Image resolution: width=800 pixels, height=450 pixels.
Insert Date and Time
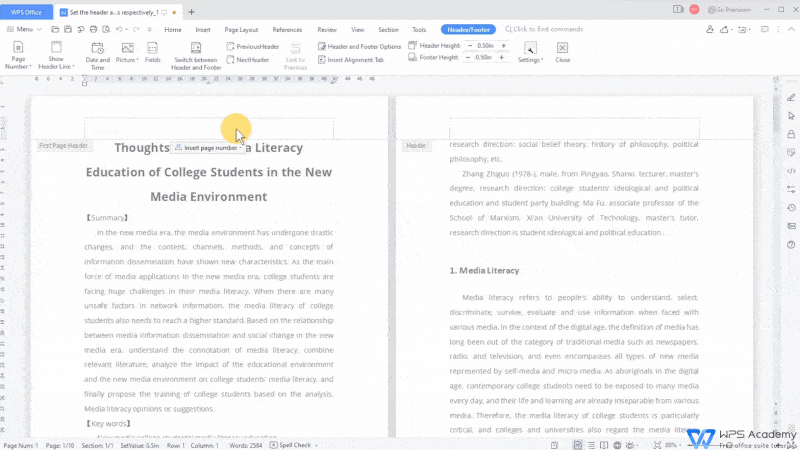point(97,55)
